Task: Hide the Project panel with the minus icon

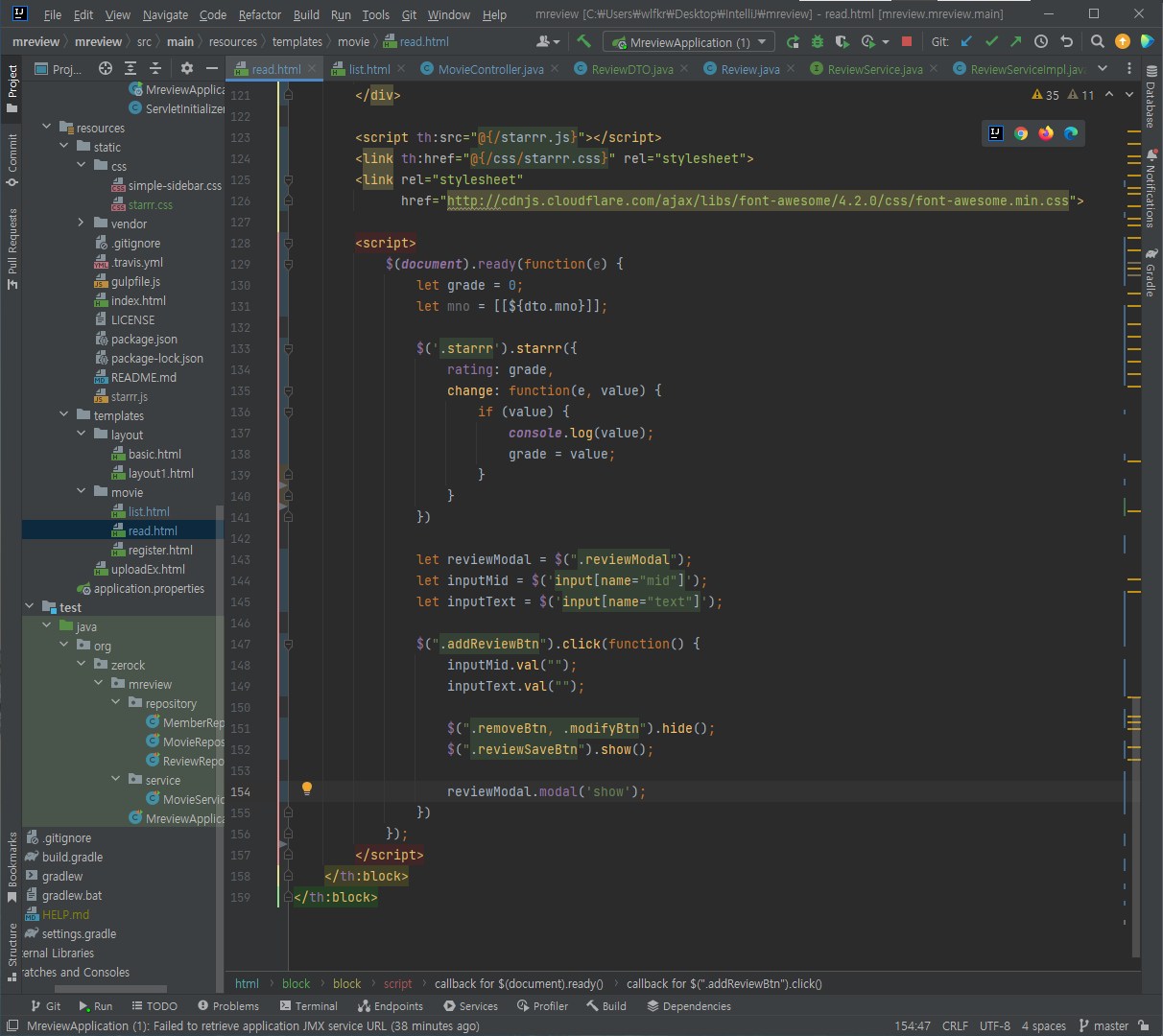Action: click(x=212, y=68)
